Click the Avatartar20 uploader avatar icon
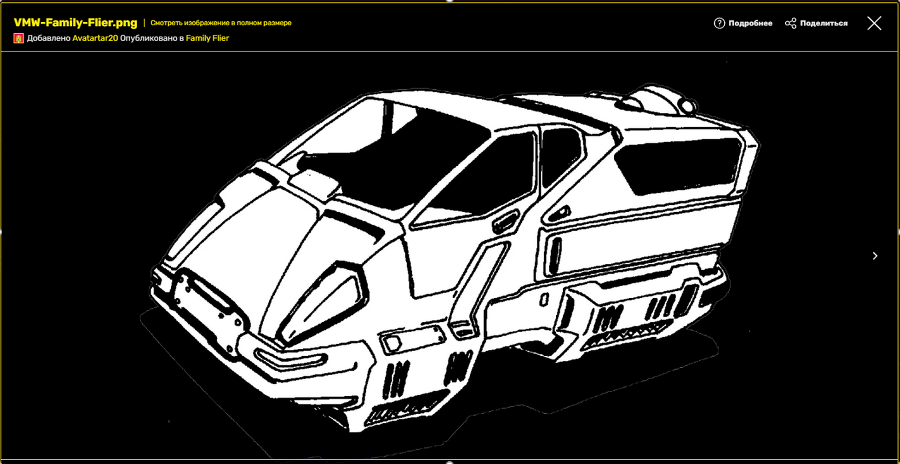The width and height of the screenshot is (900, 464). tap(18, 38)
